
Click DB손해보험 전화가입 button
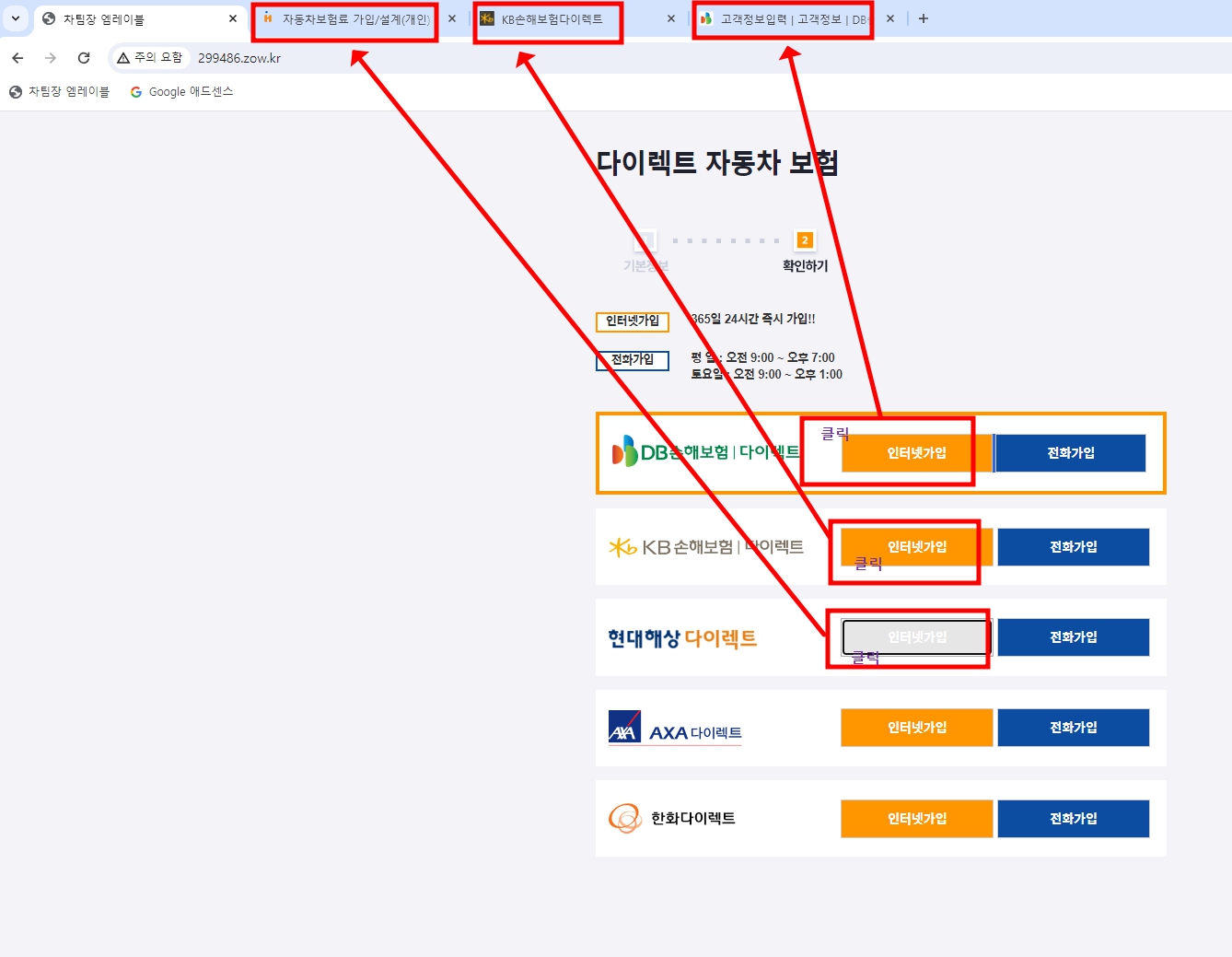click(x=1071, y=453)
